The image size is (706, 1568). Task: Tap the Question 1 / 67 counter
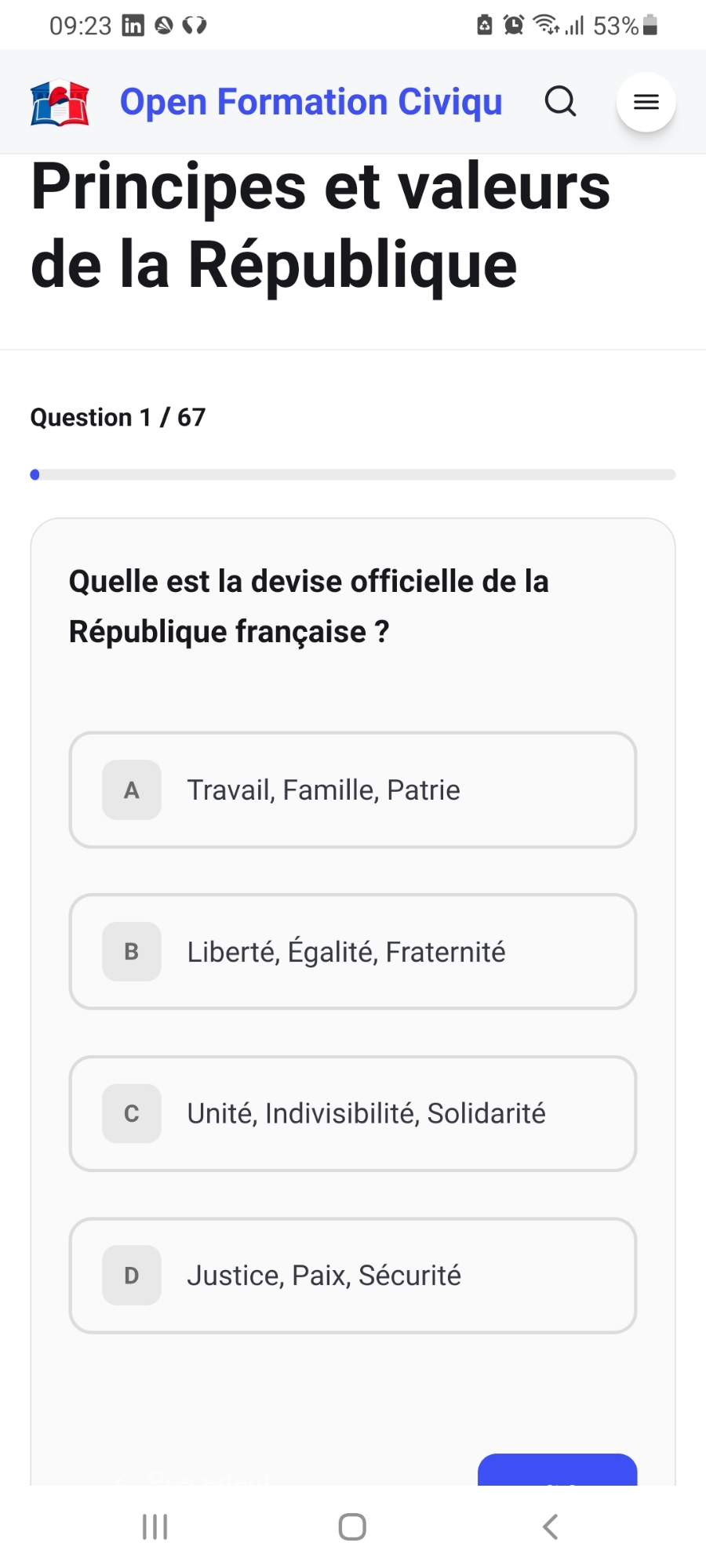(x=118, y=417)
